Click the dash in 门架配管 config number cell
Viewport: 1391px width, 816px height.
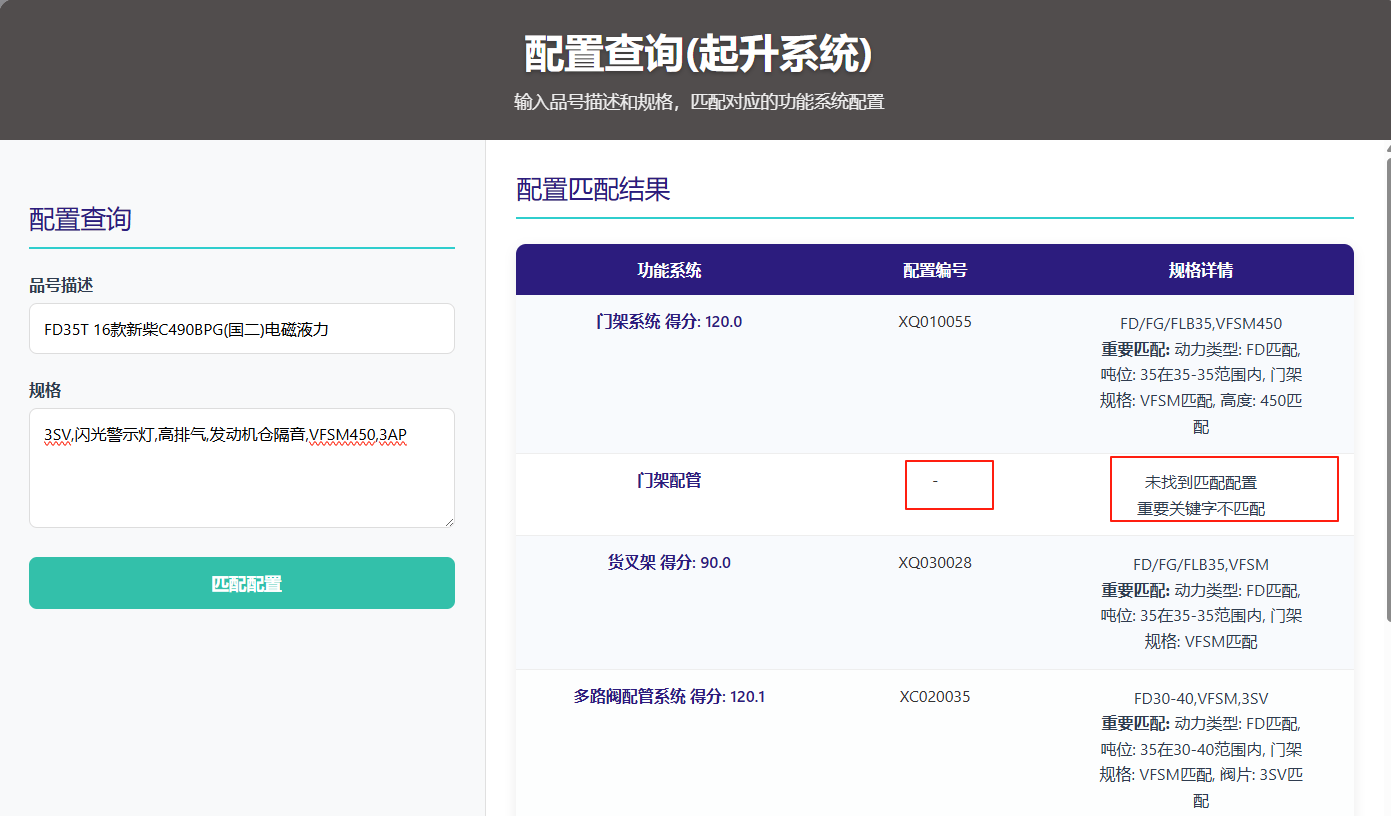pos(935,482)
